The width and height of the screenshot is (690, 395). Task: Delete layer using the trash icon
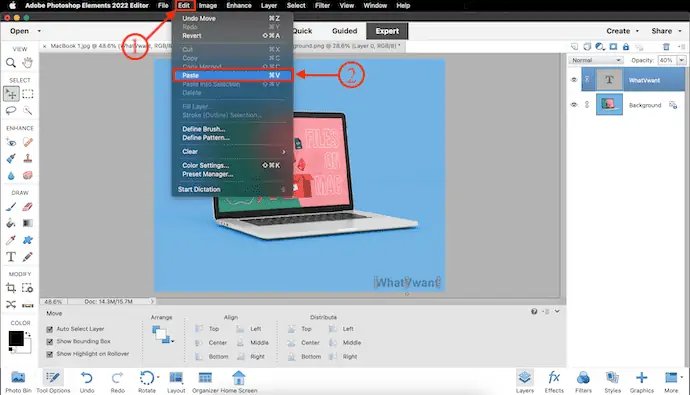pos(666,46)
